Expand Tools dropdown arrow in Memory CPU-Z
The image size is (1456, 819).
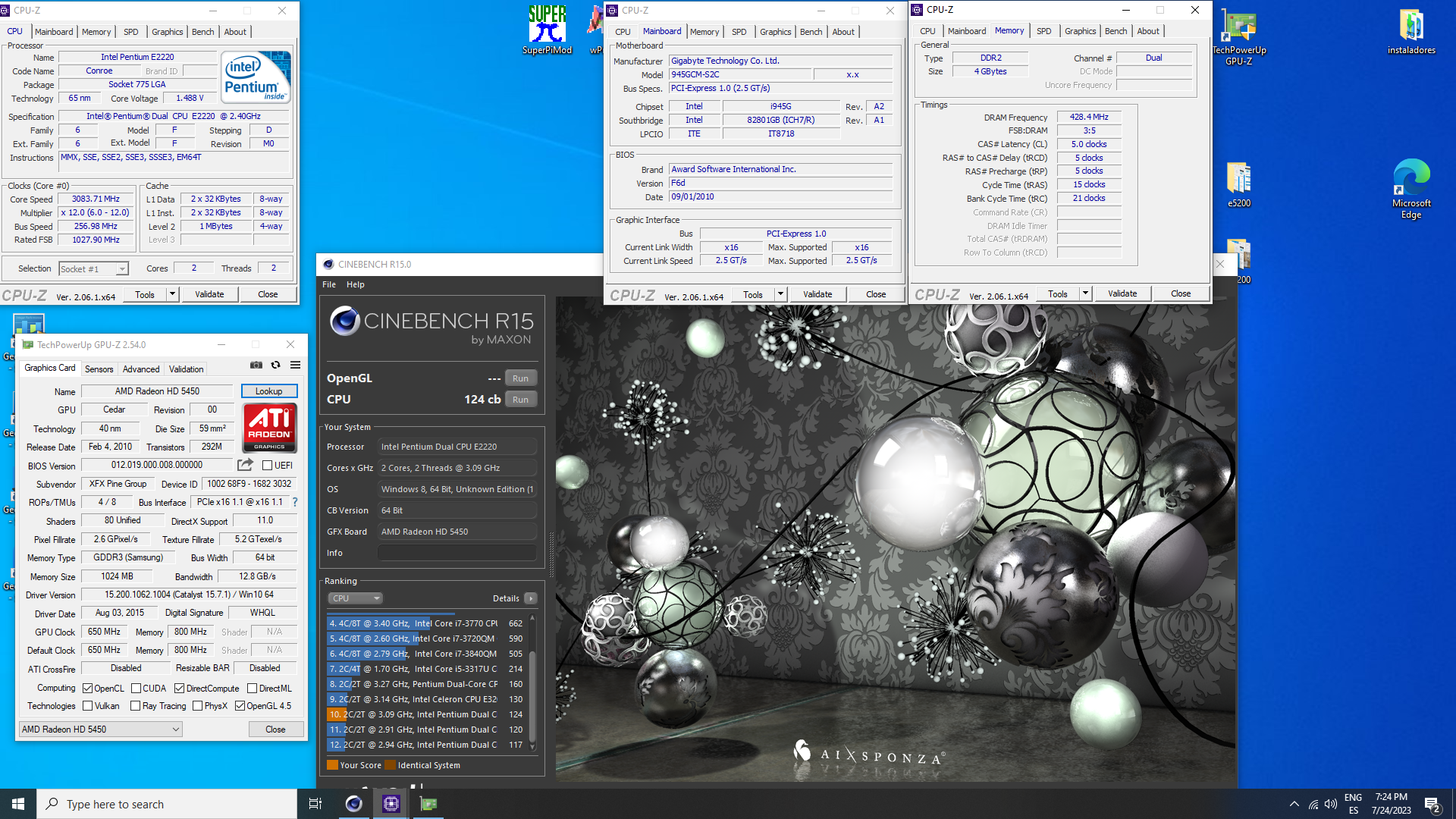[1086, 293]
